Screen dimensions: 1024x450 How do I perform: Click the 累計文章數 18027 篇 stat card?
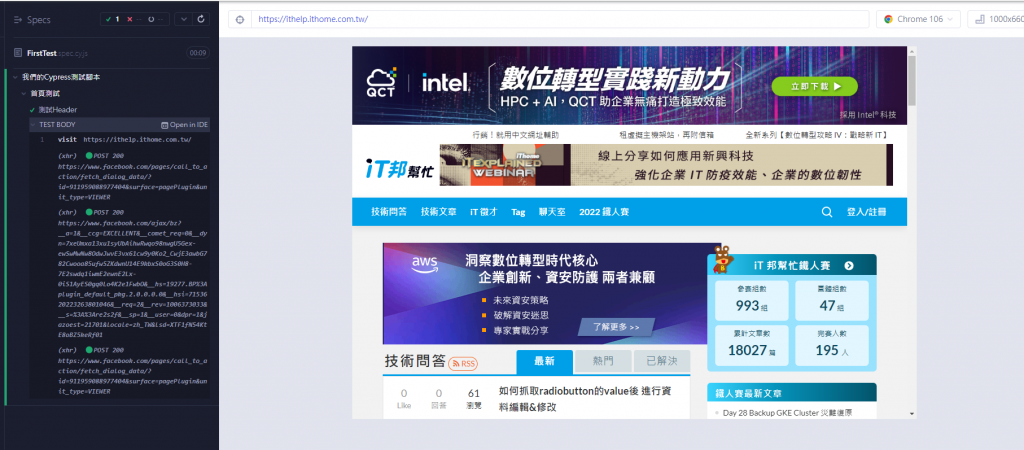pyautogui.click(x=752, y=345)
